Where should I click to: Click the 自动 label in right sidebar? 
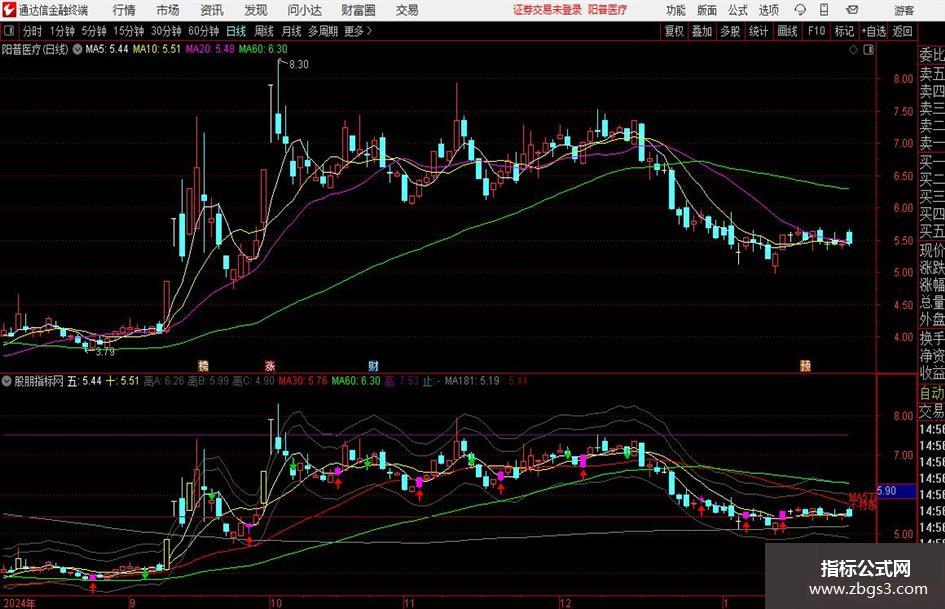pos(932,393)
